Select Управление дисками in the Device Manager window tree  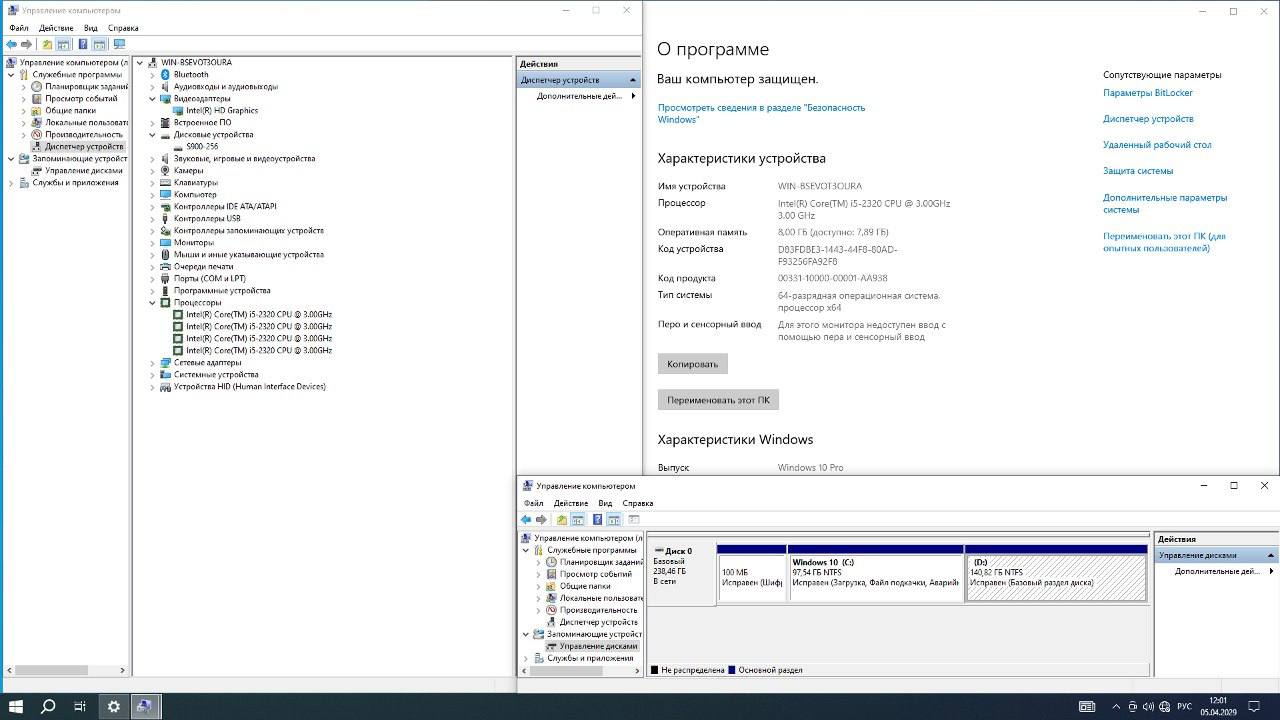click(x=84, y=171)
